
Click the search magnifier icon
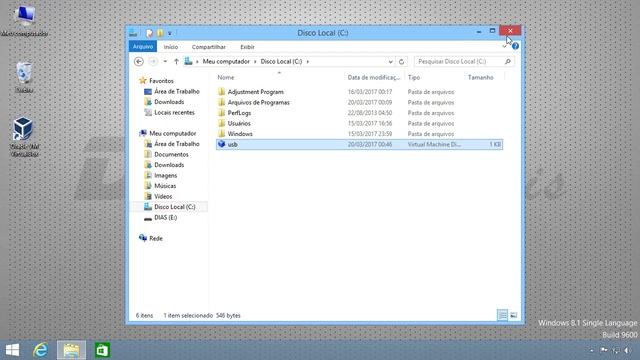point(507,61)
